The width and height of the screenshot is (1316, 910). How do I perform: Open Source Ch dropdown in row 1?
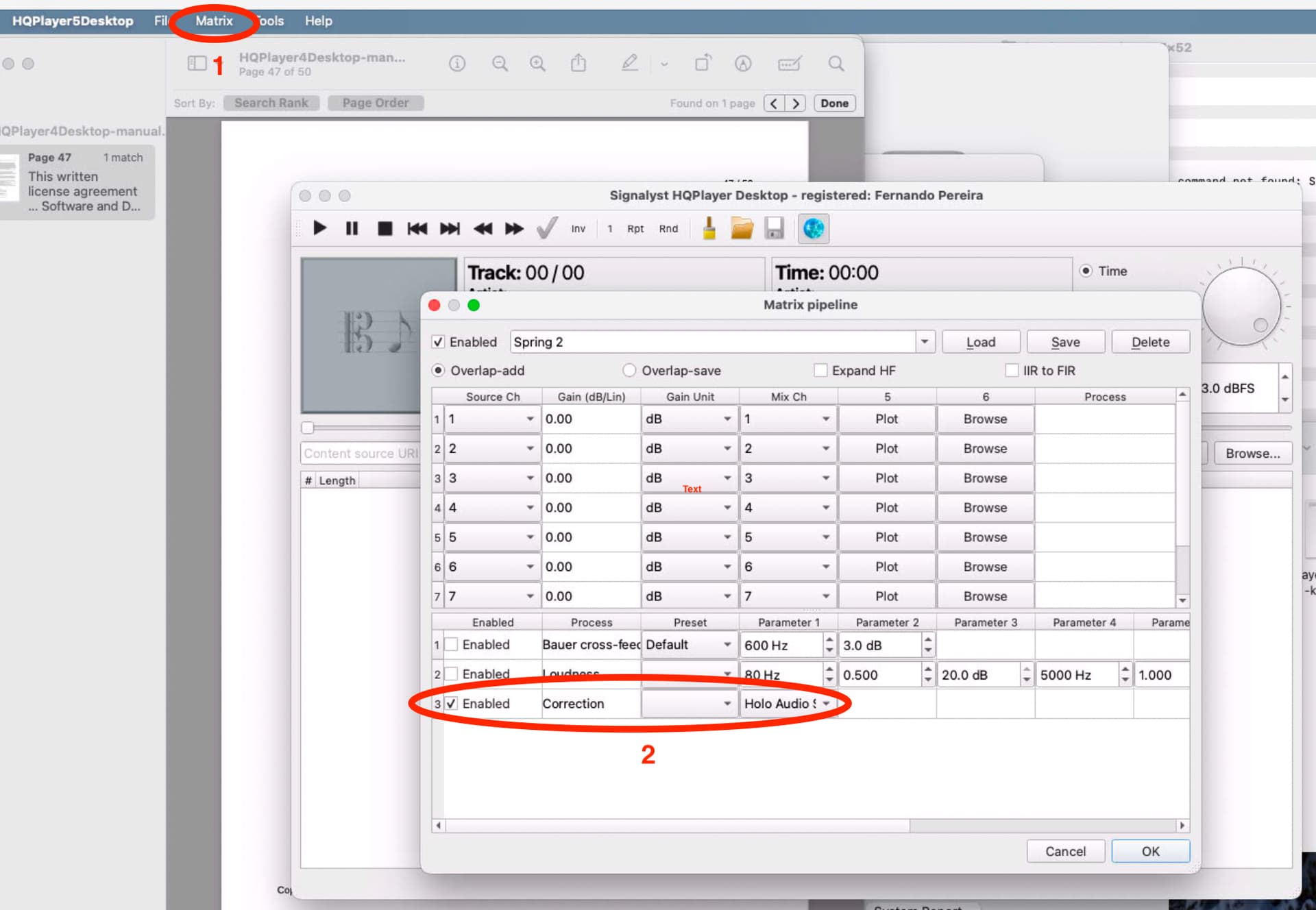coord(492,419)
